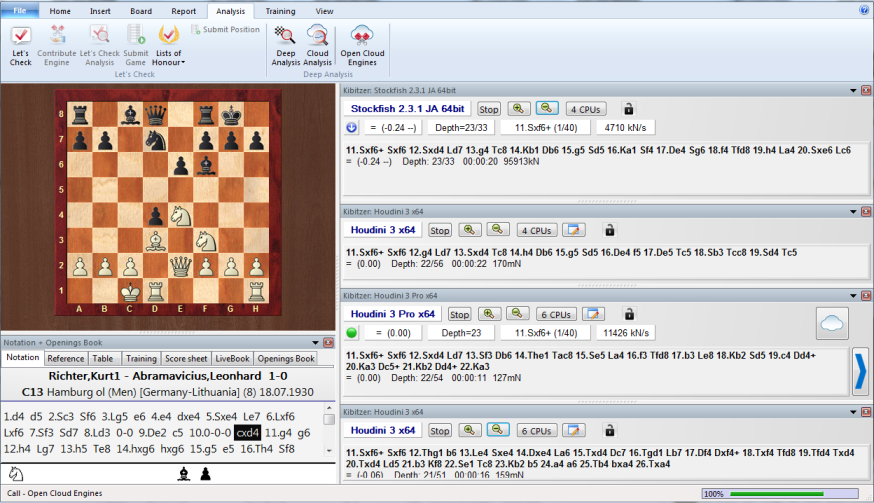874x503 pixels.
Task: Switch to the Board ribbon tab
Action: click(x=141, y=11)
